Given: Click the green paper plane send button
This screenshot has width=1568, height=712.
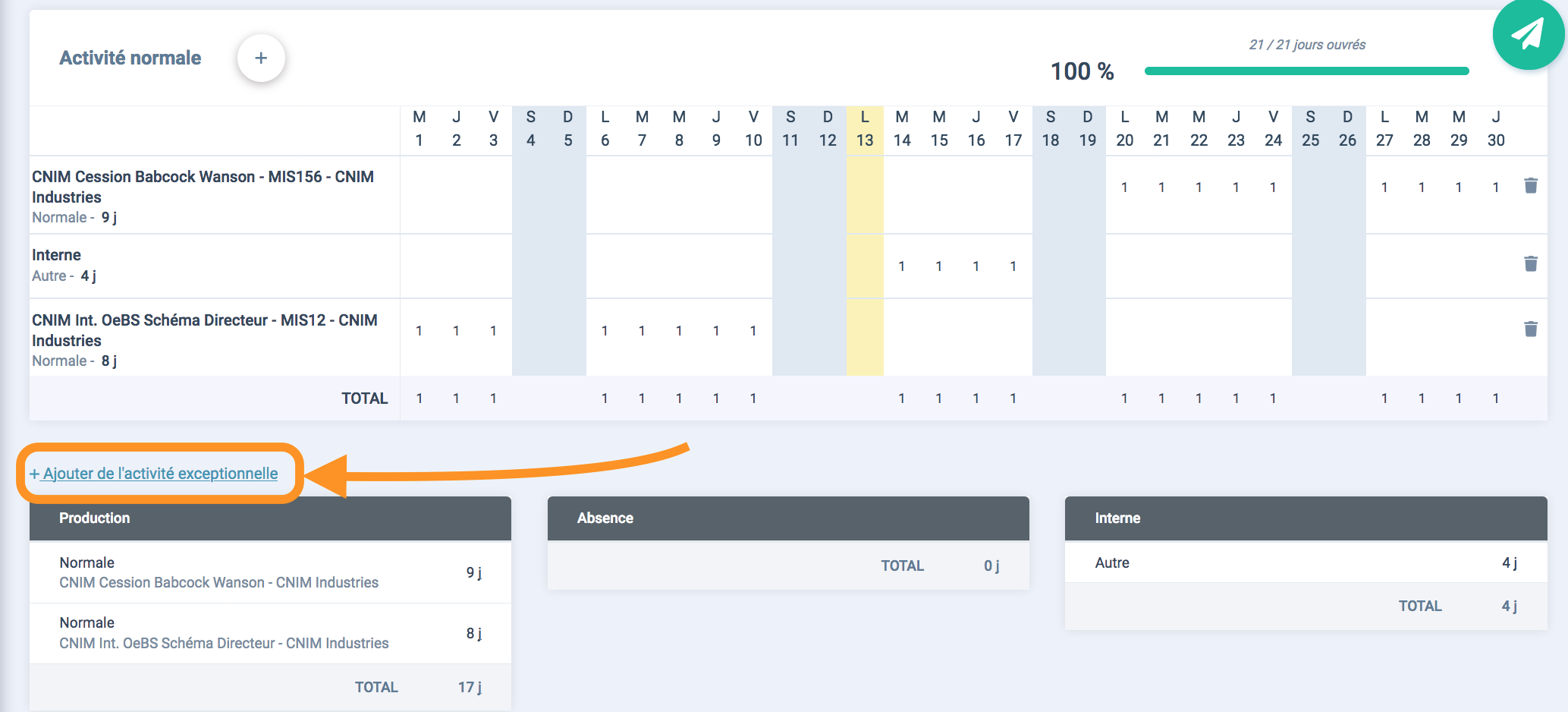Looking at the screenshot, I should pyautogui.click(x=1529, y=33).
